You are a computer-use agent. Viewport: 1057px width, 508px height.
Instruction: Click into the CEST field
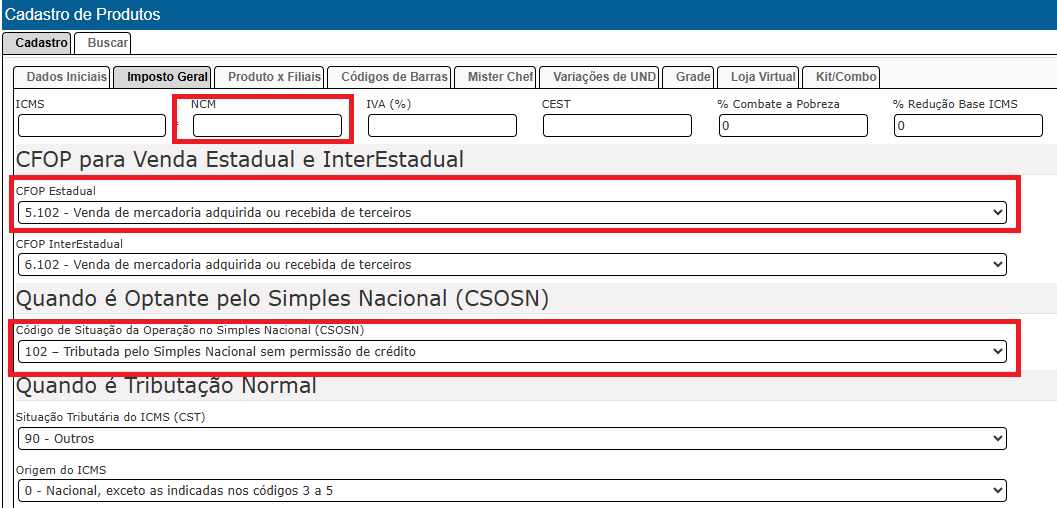(x=617, y=125)
